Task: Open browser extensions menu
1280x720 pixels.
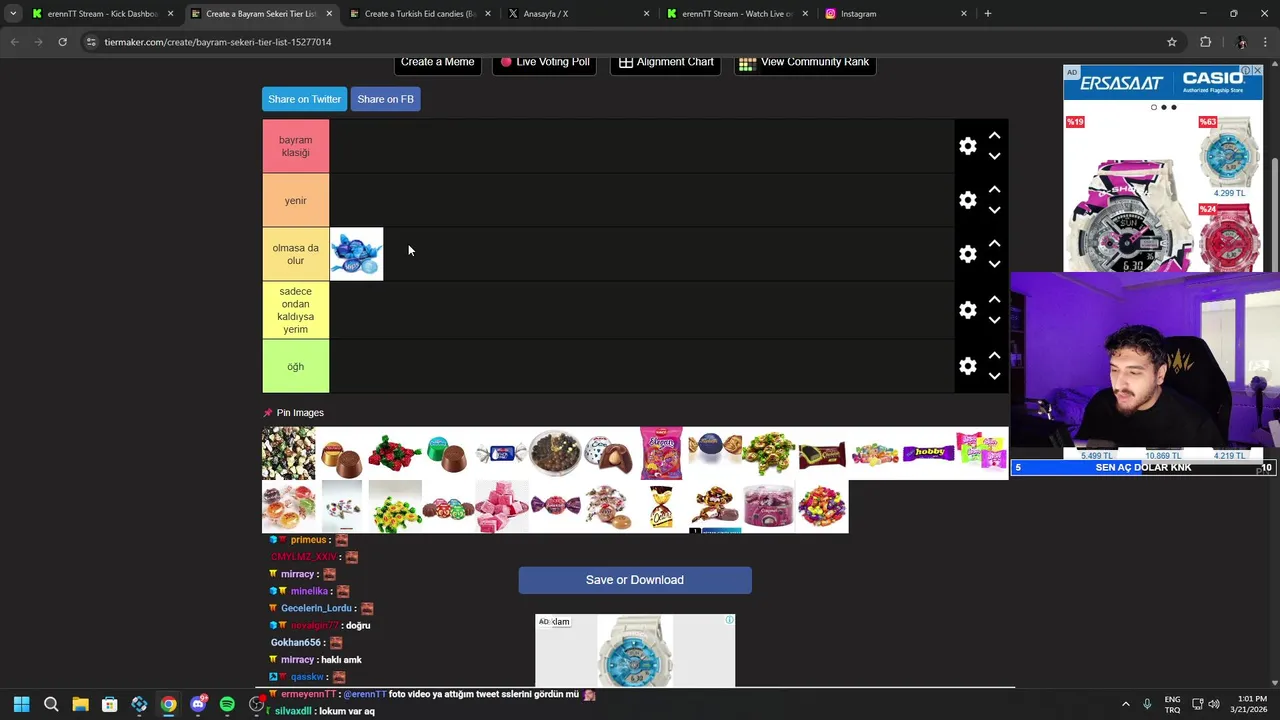Action: pyautogui.click(x=1205, y=42)
